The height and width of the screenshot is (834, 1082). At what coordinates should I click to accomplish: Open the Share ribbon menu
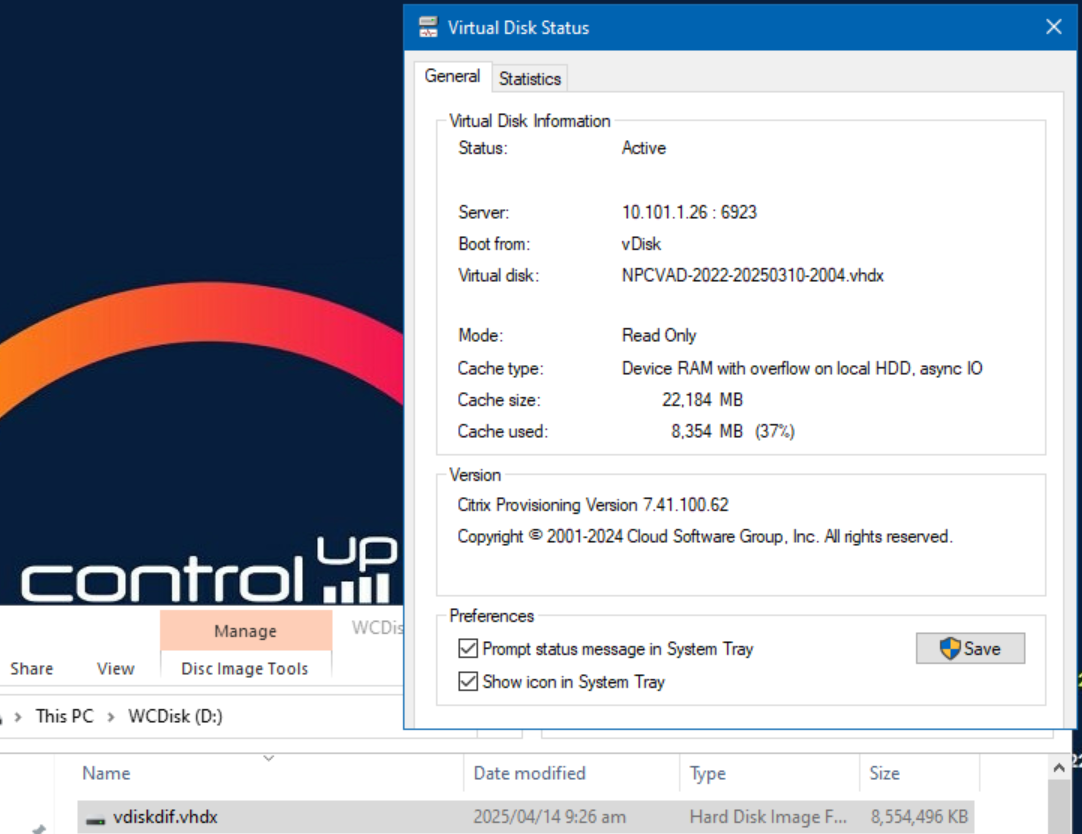point(31,668)
